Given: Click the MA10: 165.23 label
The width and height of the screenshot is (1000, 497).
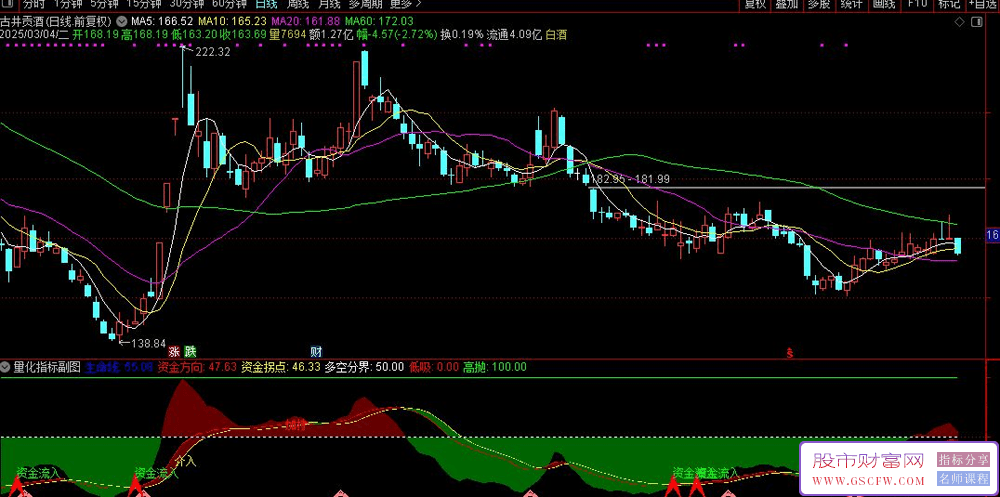Looking at the screenshot, I should [x=232, y=21].
